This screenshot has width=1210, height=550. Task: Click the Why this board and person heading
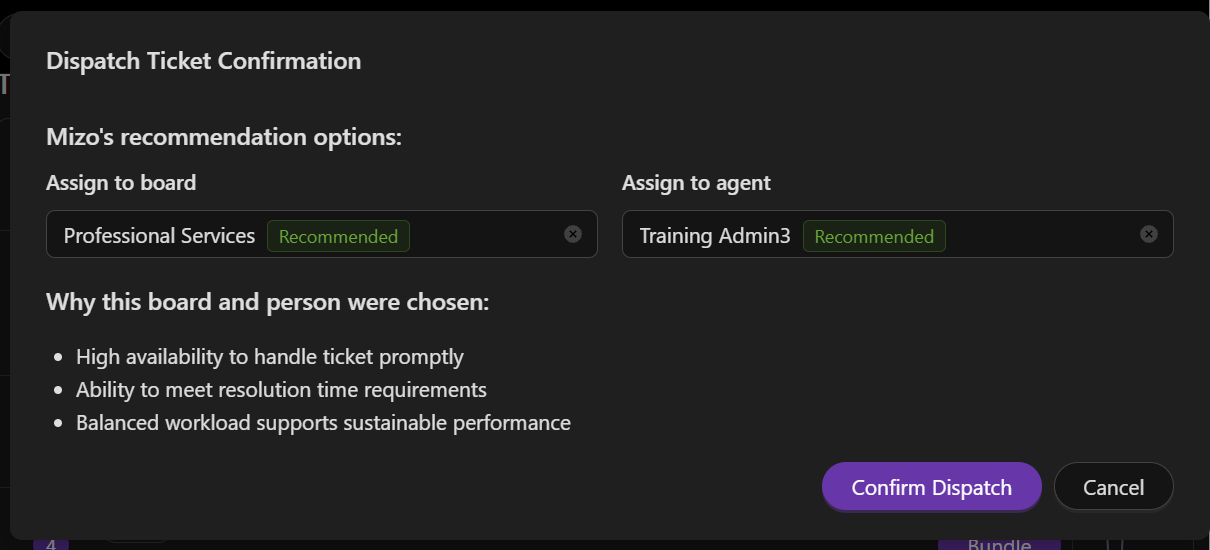click(x=267, y=301)
